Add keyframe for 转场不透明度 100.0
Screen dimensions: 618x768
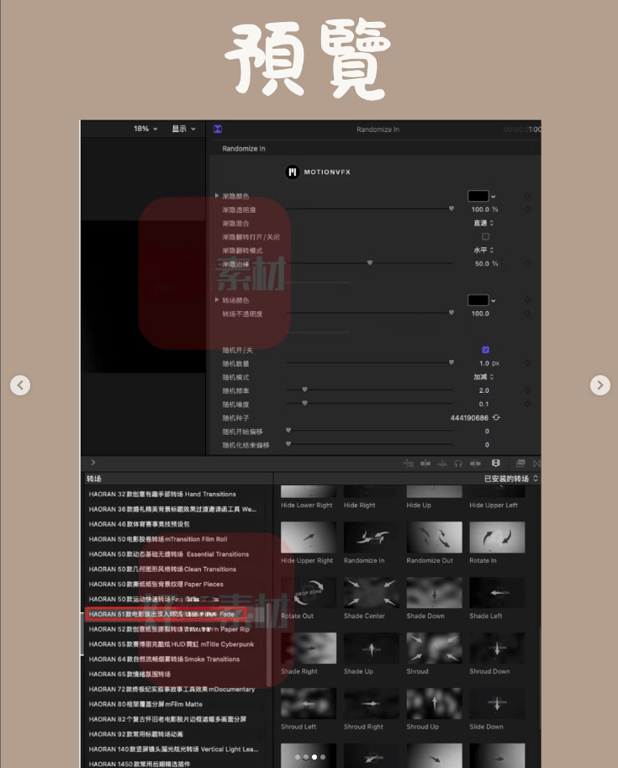tap(527, 313)
